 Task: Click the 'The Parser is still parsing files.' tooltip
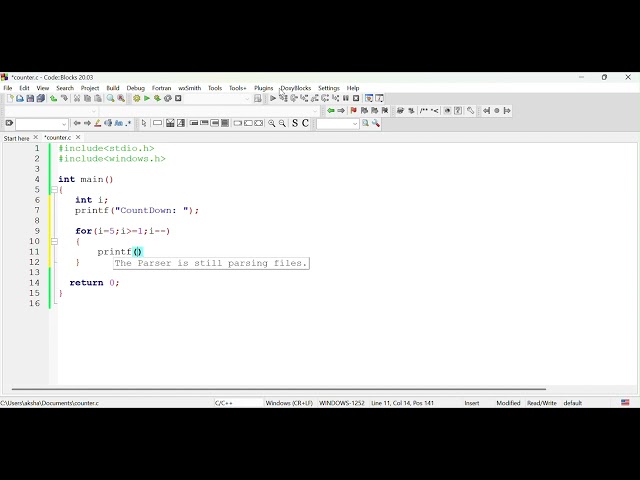pyautogui.click(x=211, y=263)
